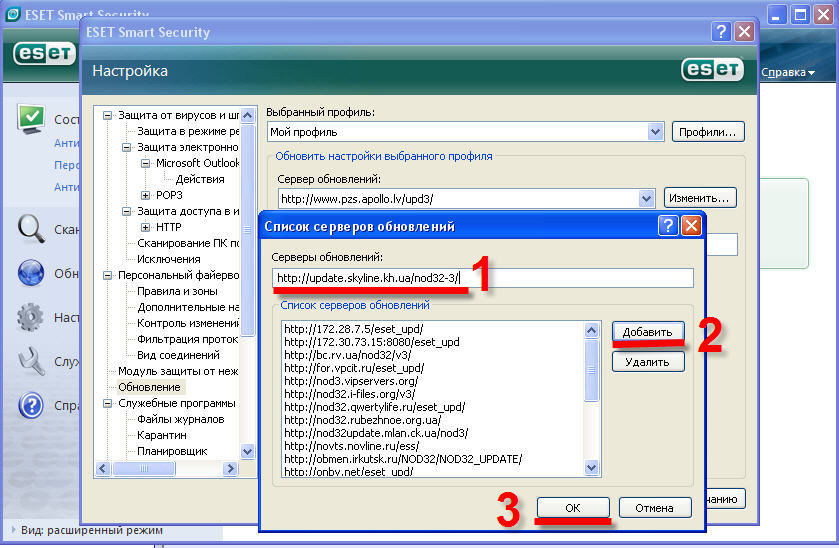
Task: Select server http://172.28.7.5/eset_upd/ in list
Action: click(354, 329)
